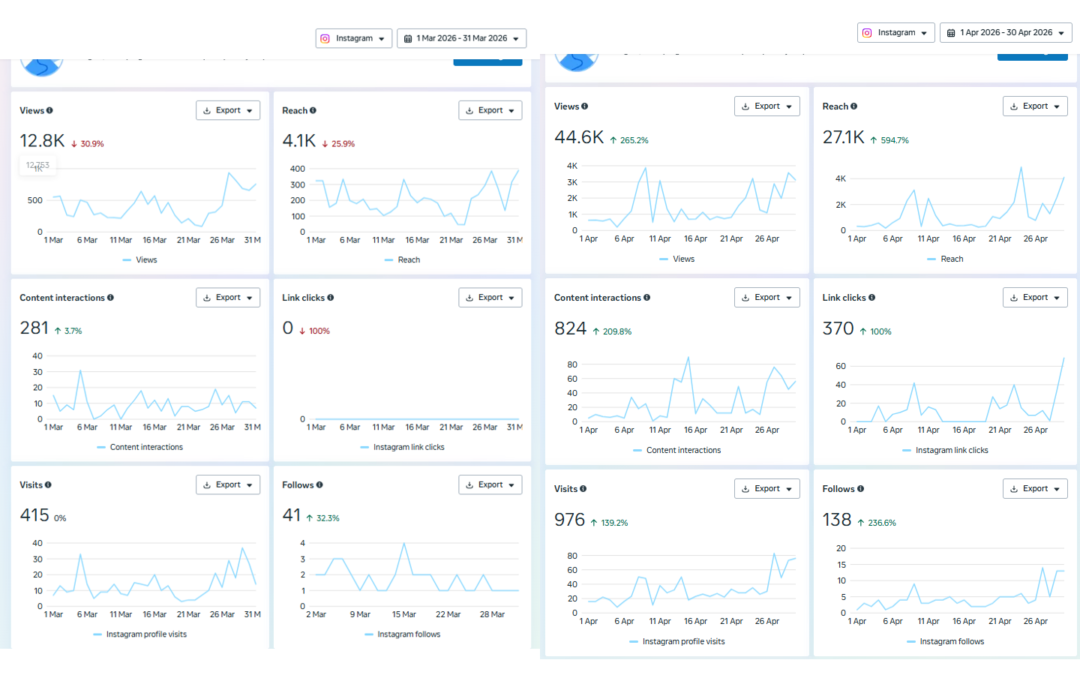Viewport: 1080px width, 675px height.
Task: Click Link clicks info icon in April report
Action: pyautogui.click(x=872, y=298)
